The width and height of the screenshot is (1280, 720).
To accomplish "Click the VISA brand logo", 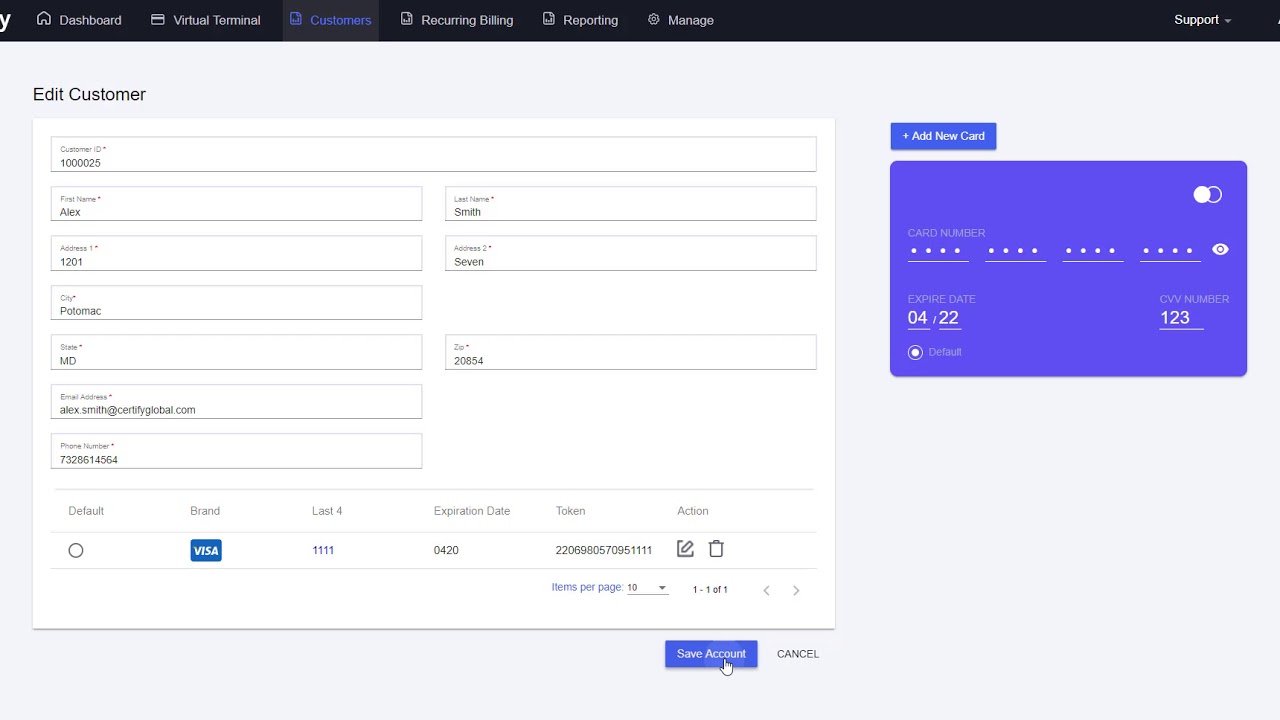I will (206, 551).
